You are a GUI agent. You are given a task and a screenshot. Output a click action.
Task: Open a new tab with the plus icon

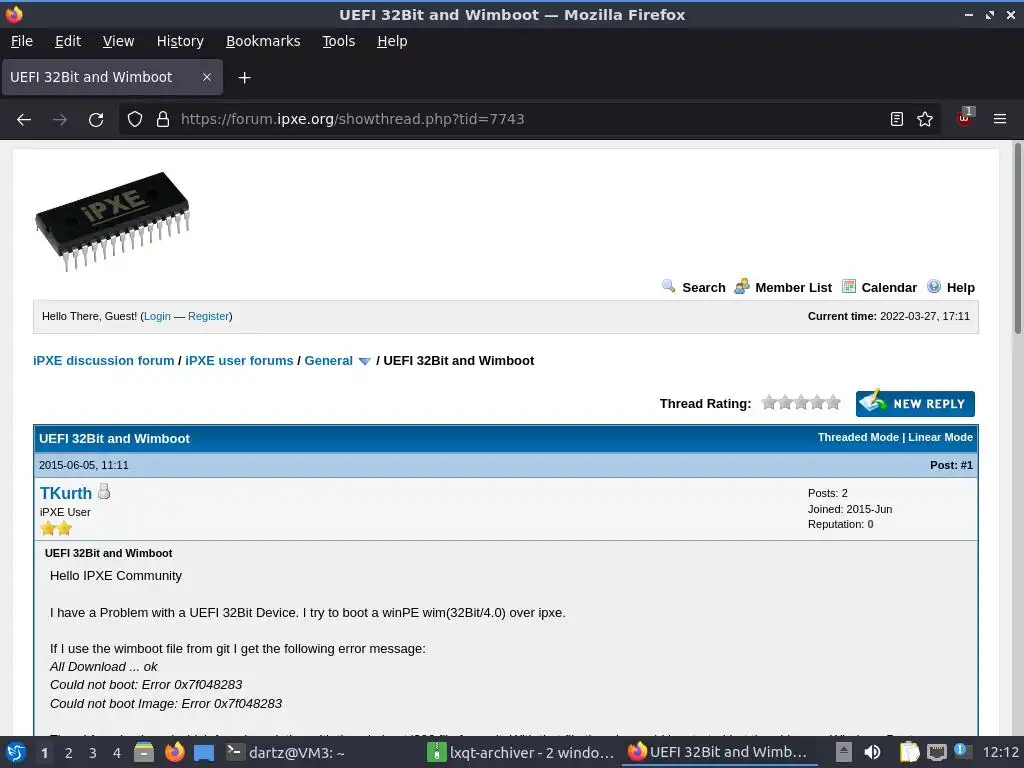[244, 78]
